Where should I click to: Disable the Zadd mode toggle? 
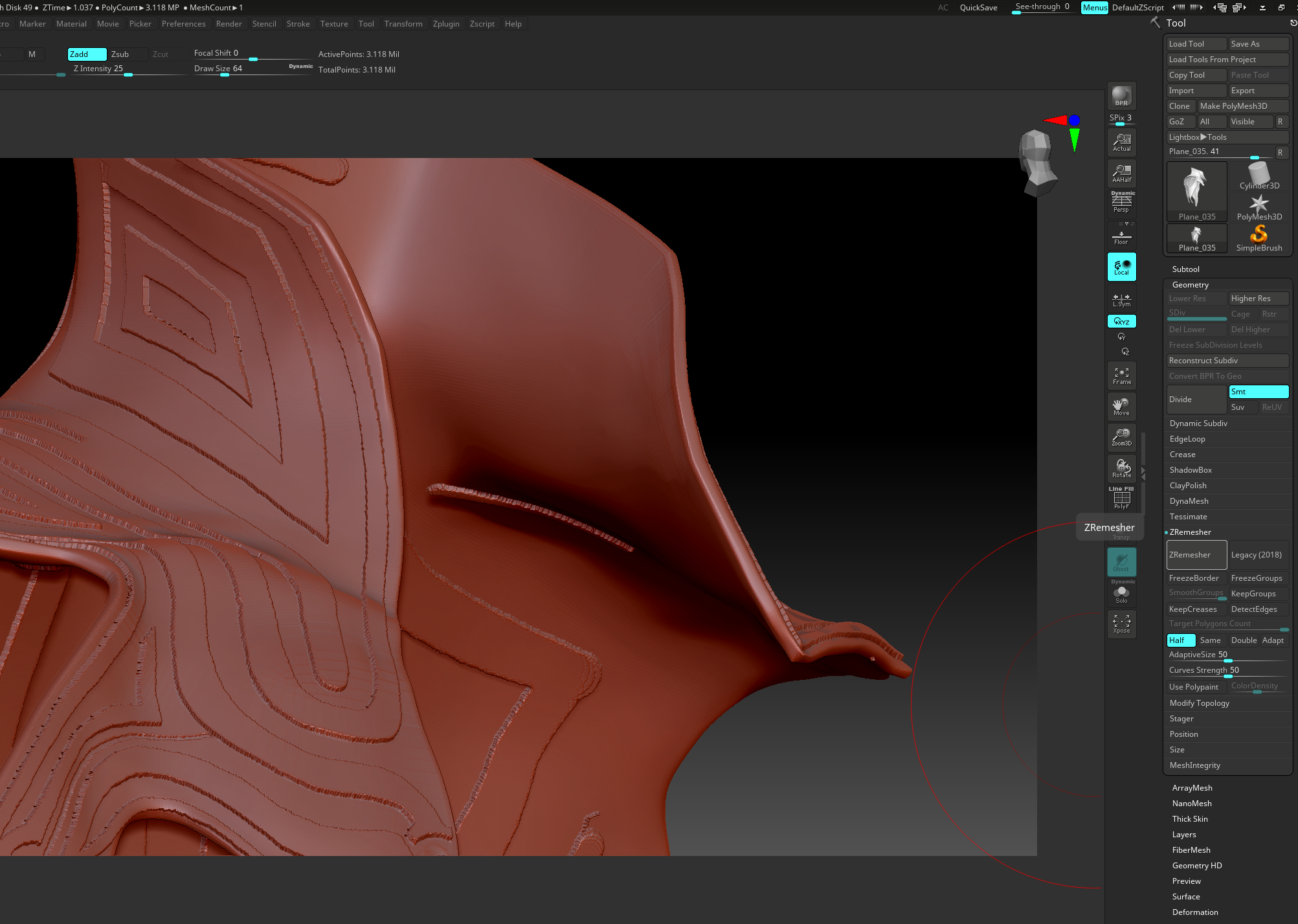[x=87, y=54]
